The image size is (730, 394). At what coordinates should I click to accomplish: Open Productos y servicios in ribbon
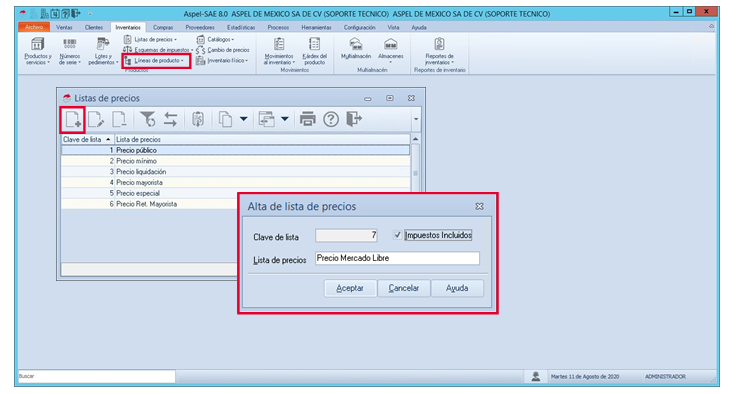point(38,51)
